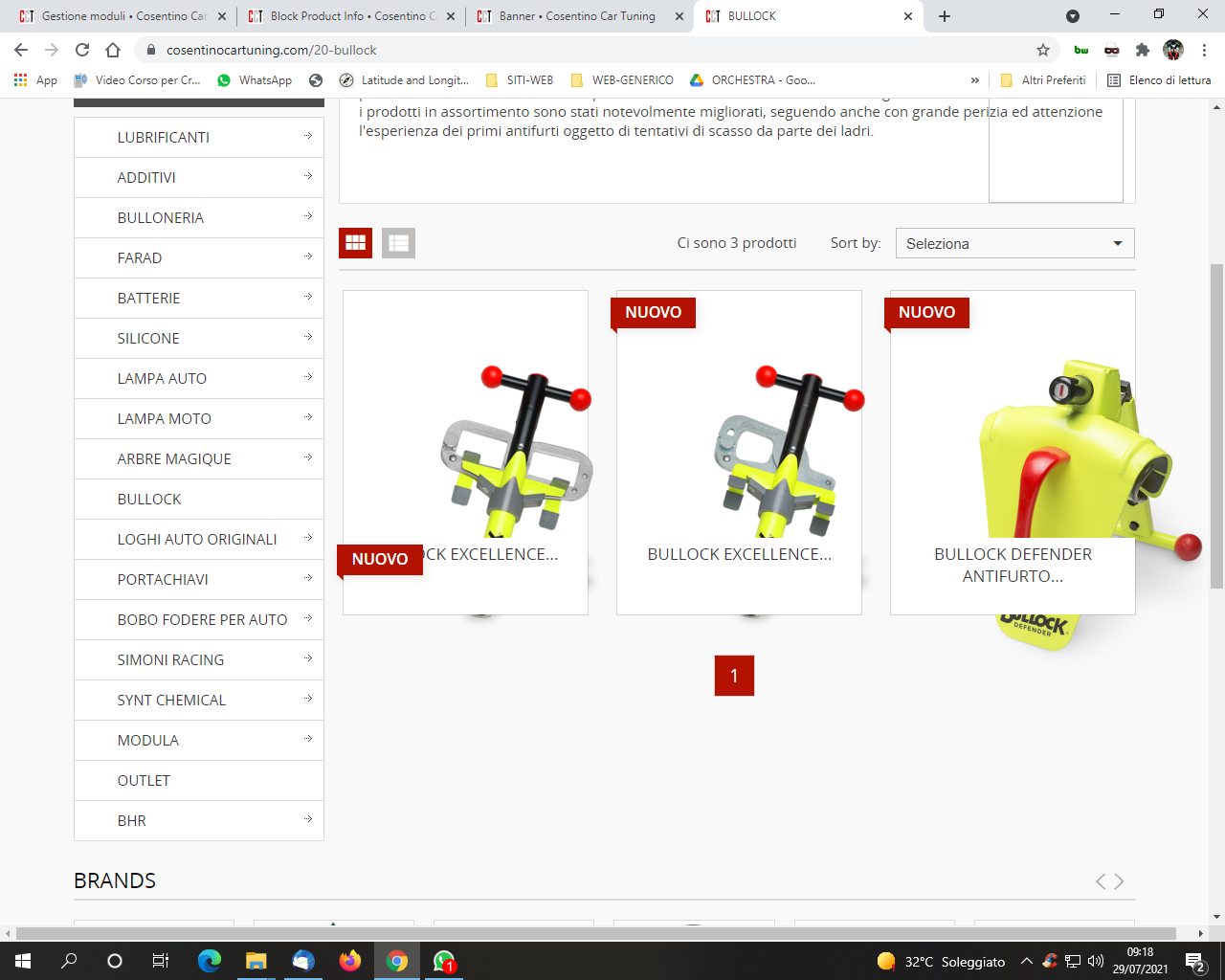Open the LOGHI AUTO ORIGINALI category
This screenshot has width=1225, height=980.
197,540
